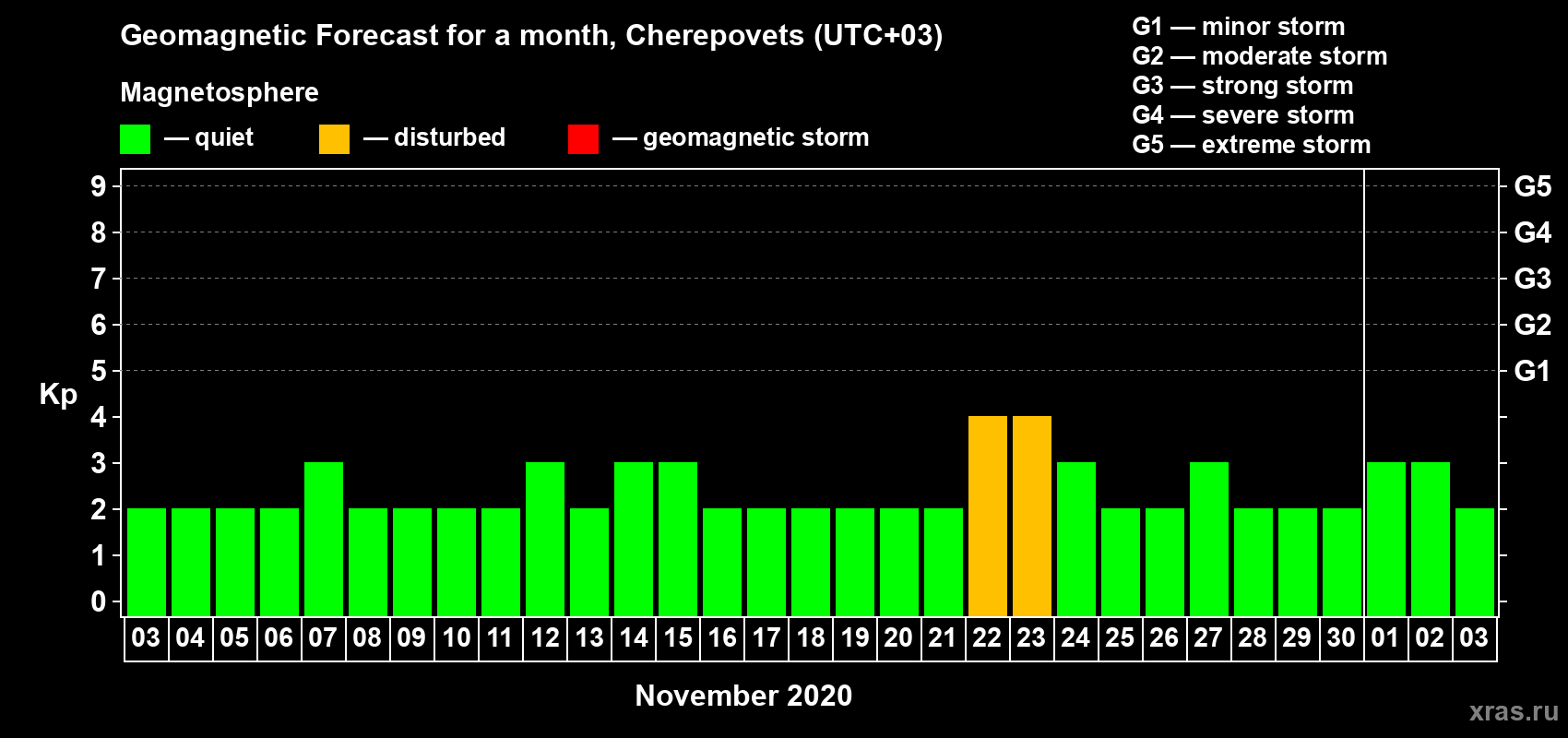
Task: Click the green bar above date 27
Action: click(1209, 539)
